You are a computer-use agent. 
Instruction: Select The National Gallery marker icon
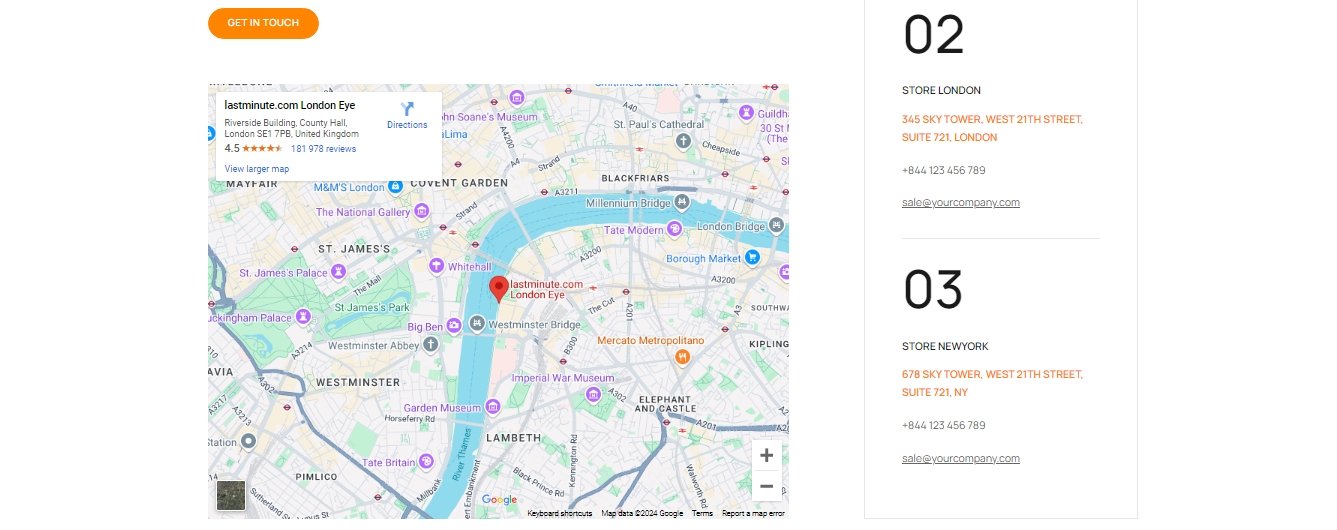tap(422, 212)
